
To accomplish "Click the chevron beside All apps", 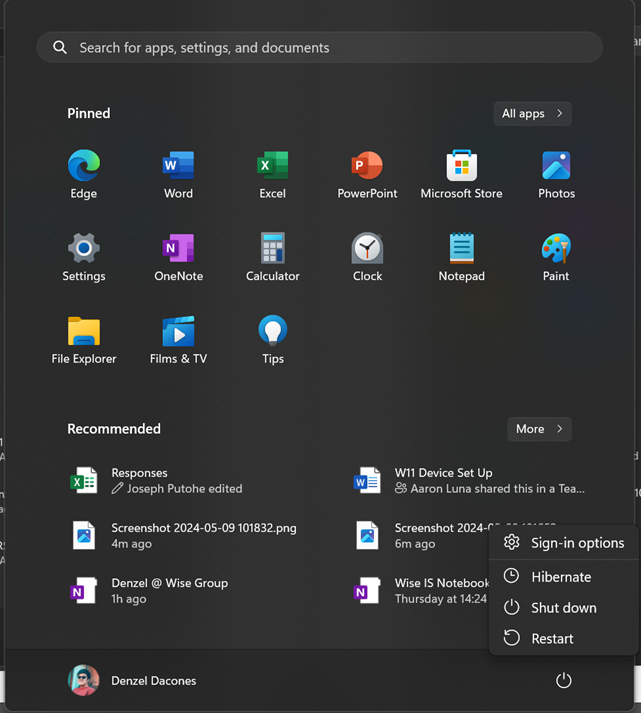I will coord(560,113).
